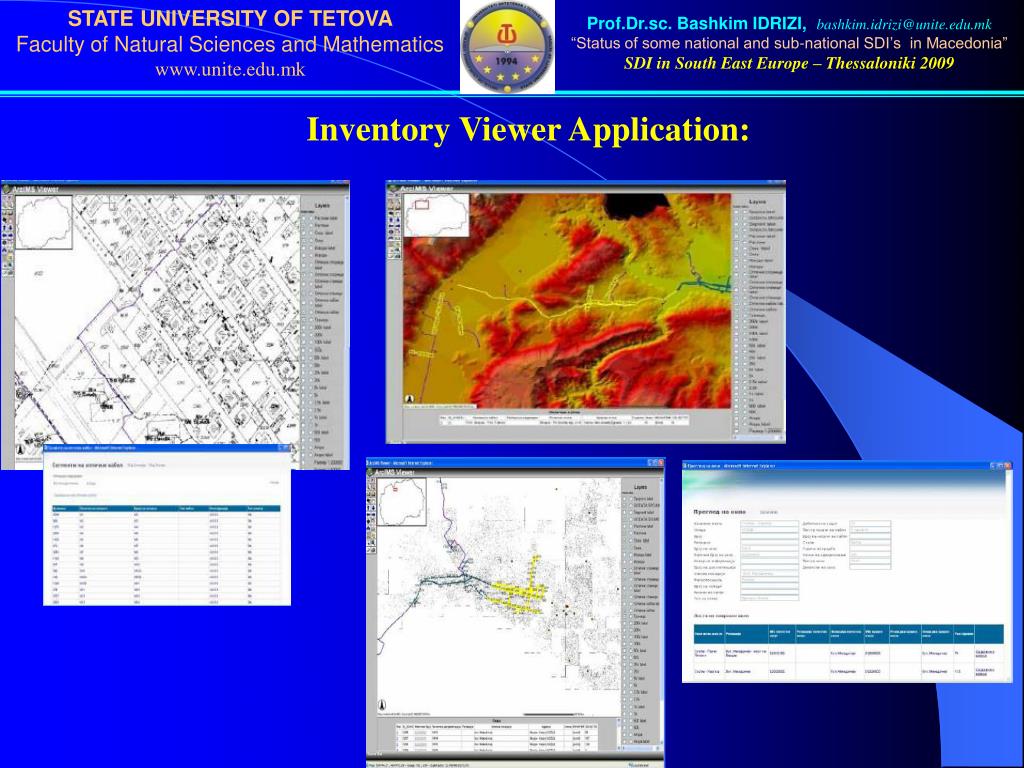Toggle 100k layer visibility checkbox in the terrain viewer

(x=737, y=340)
